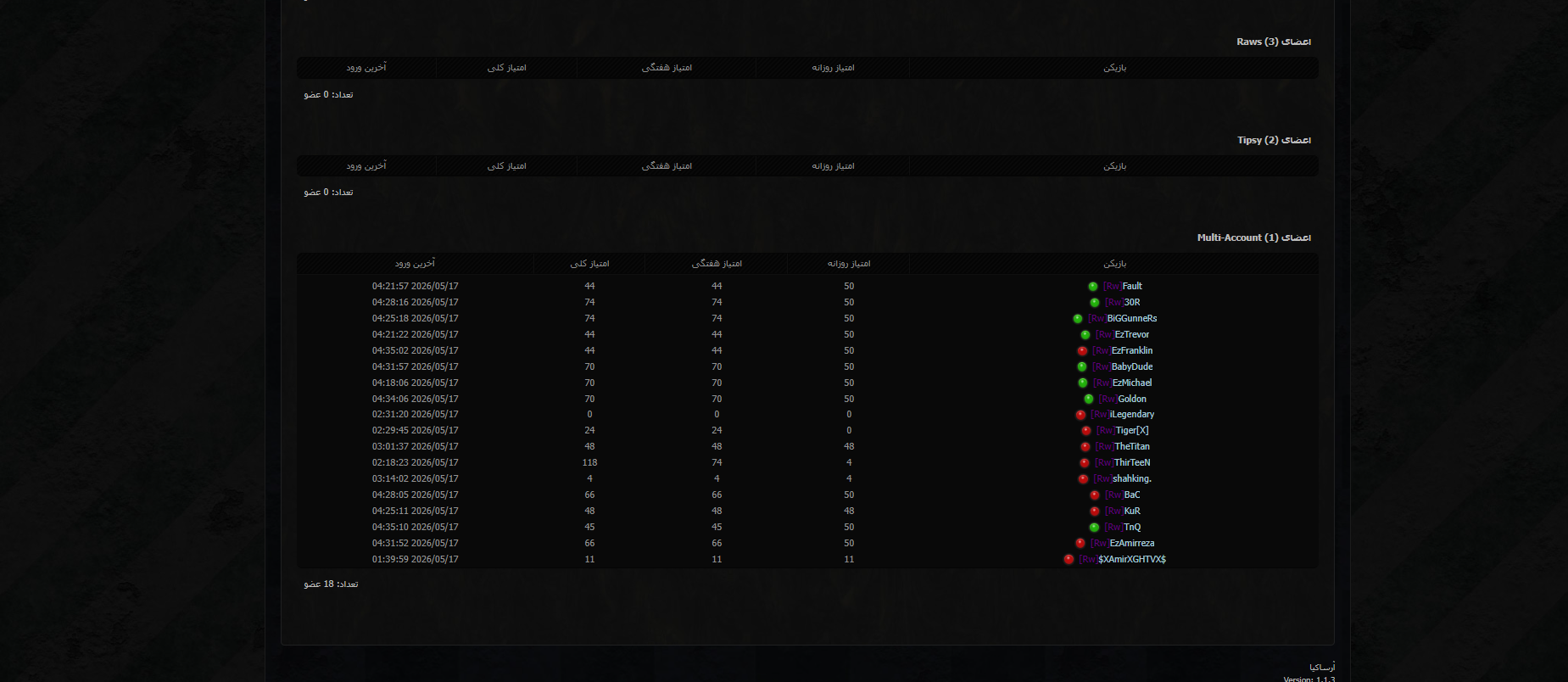Open player profile for [Rw]BabyDude
This screenshot has height=682, width=1568.
tap(1123, 366)
